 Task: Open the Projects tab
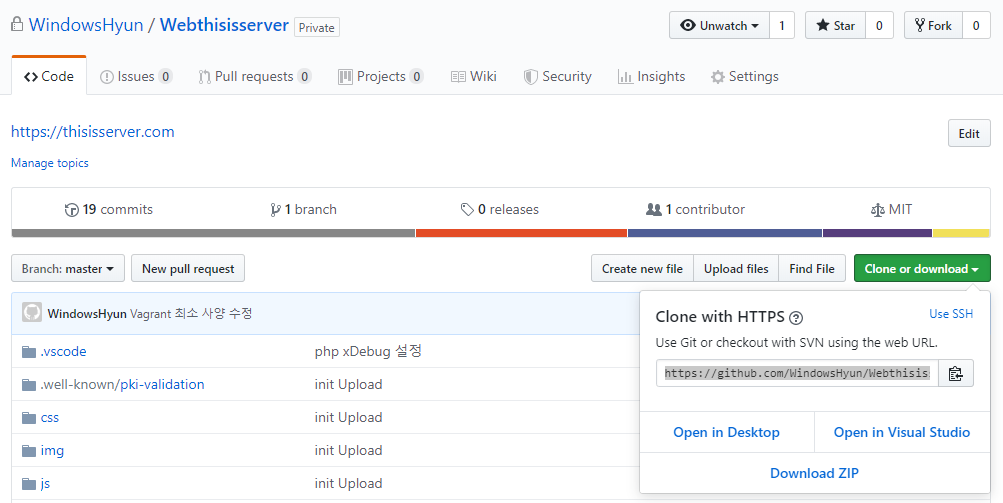(381, 76)
